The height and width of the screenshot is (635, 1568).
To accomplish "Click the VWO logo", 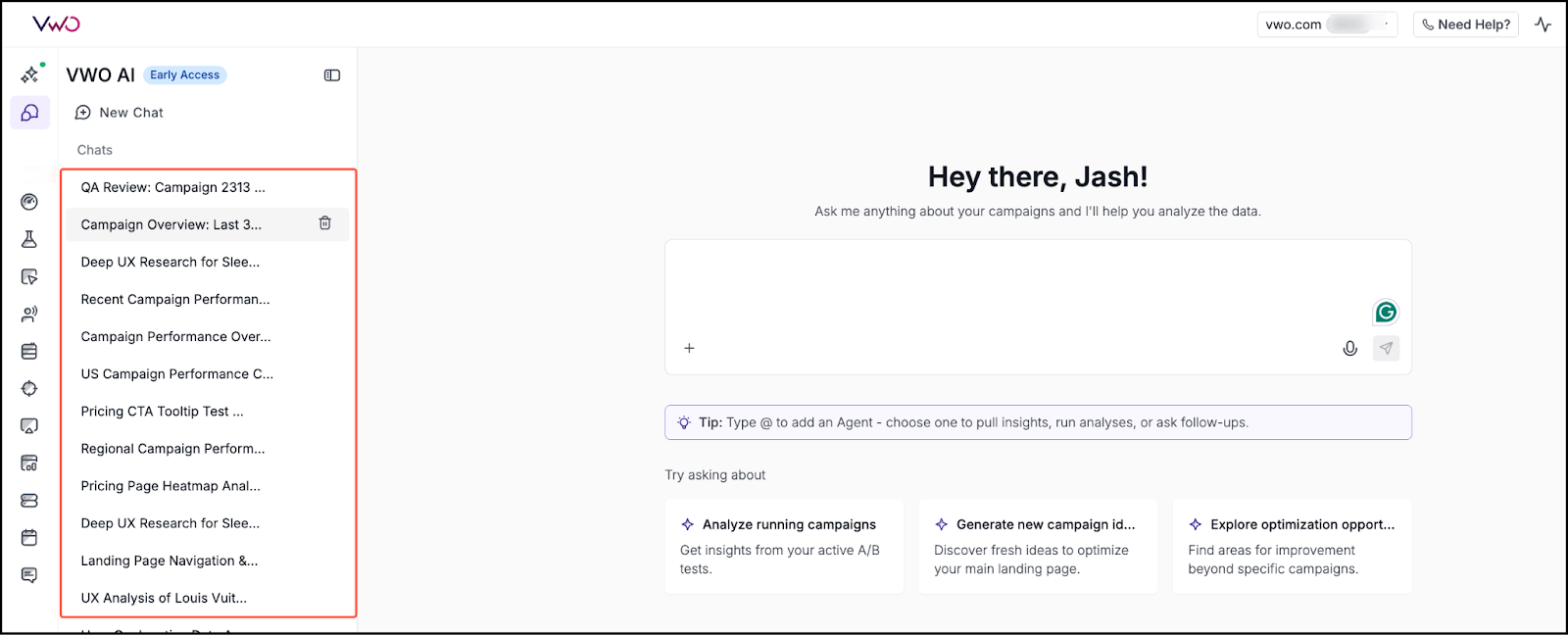I will [x=56, y=24].
